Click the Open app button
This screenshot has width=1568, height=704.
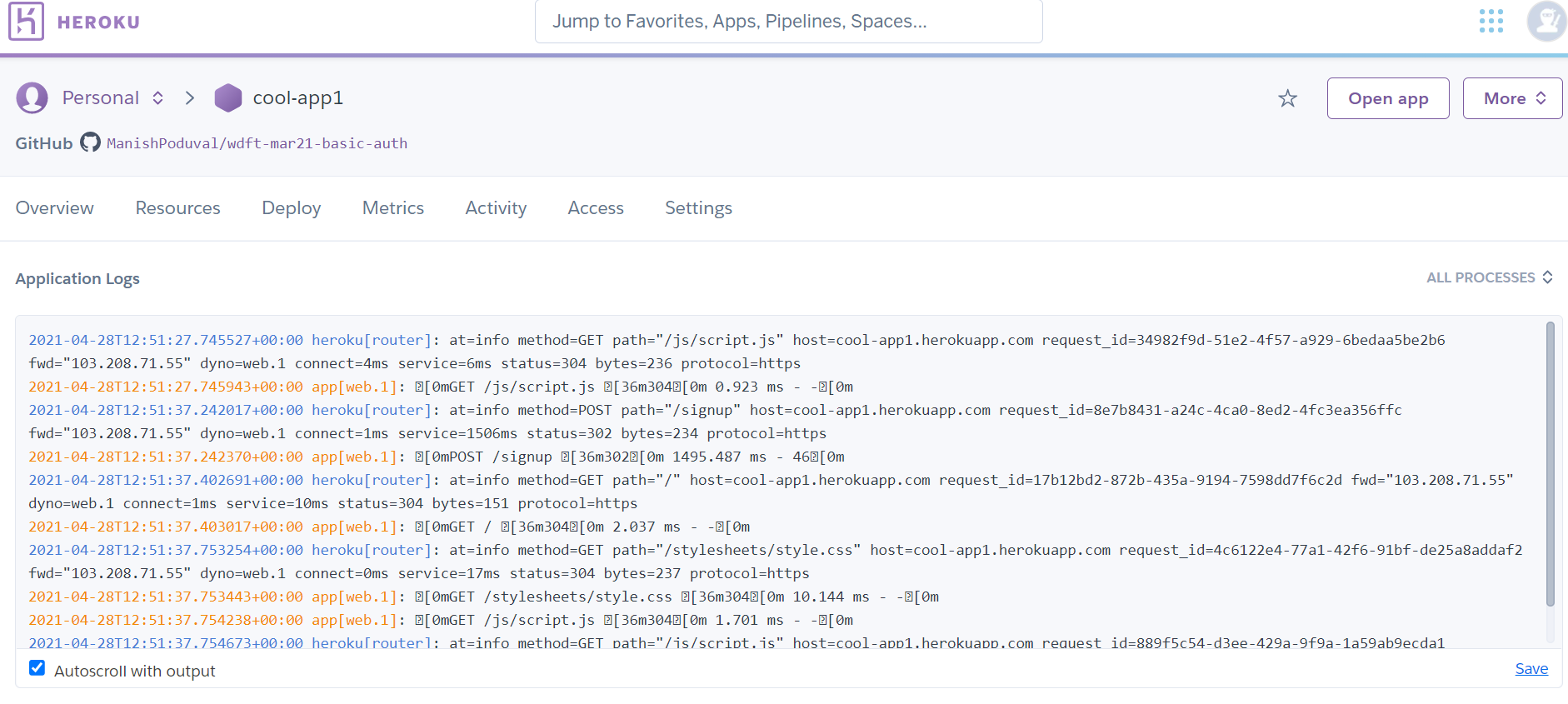[1388, 98]
